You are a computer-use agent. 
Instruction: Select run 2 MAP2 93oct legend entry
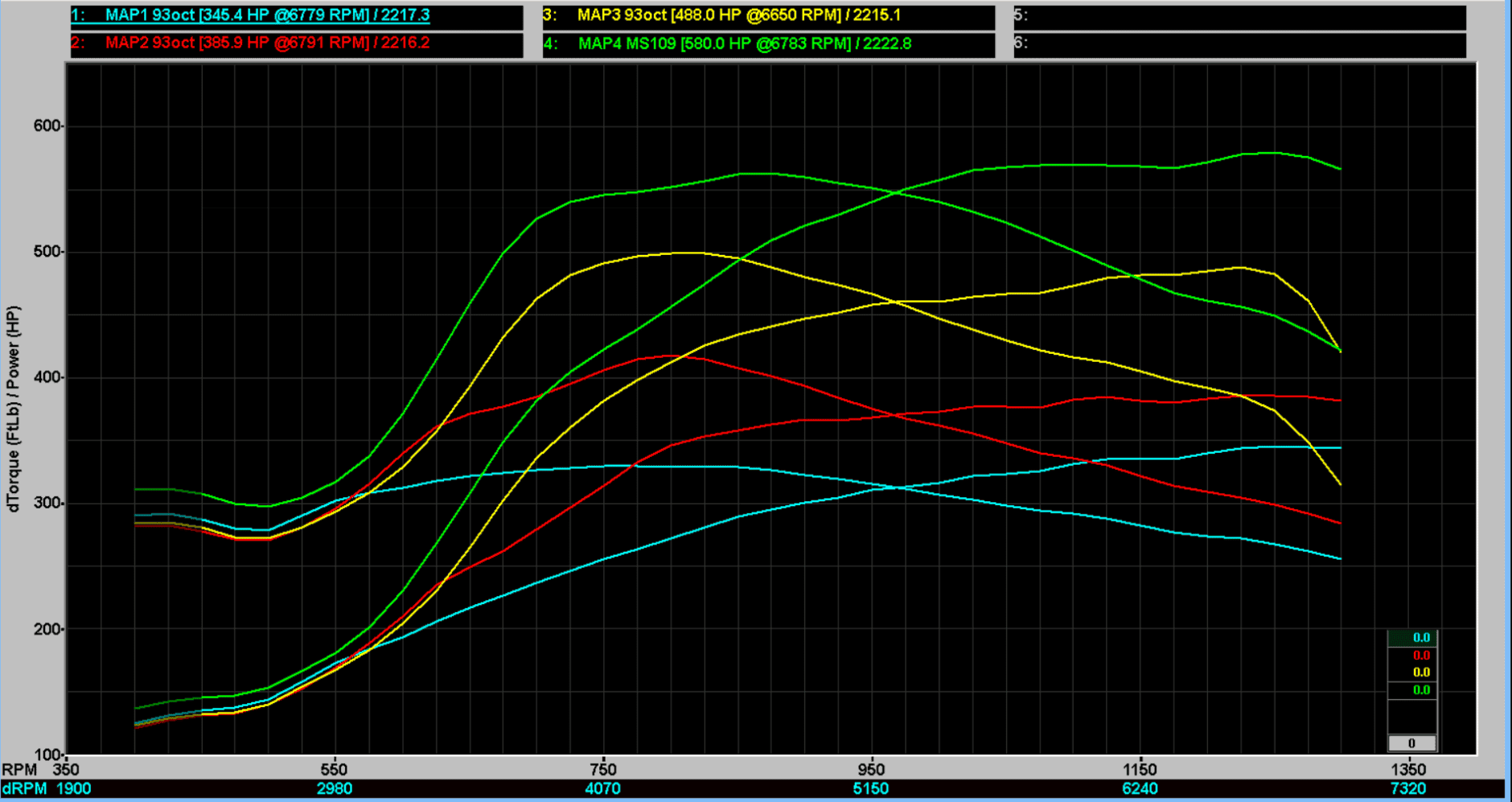(296, 43)
